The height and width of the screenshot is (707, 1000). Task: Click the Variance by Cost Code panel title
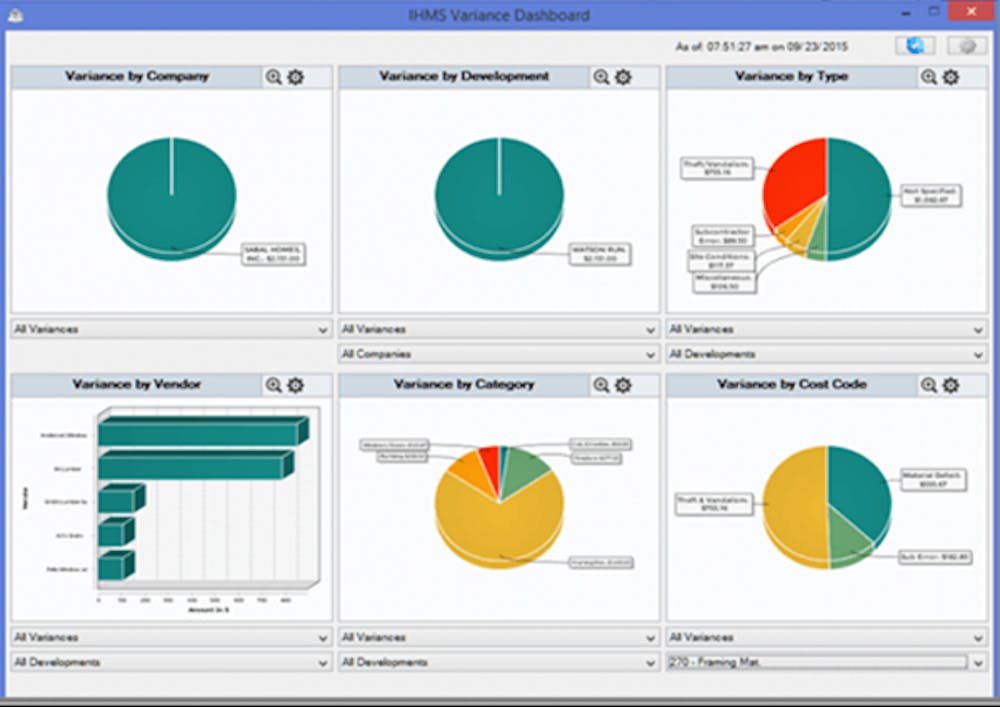[x=791, y=384]
